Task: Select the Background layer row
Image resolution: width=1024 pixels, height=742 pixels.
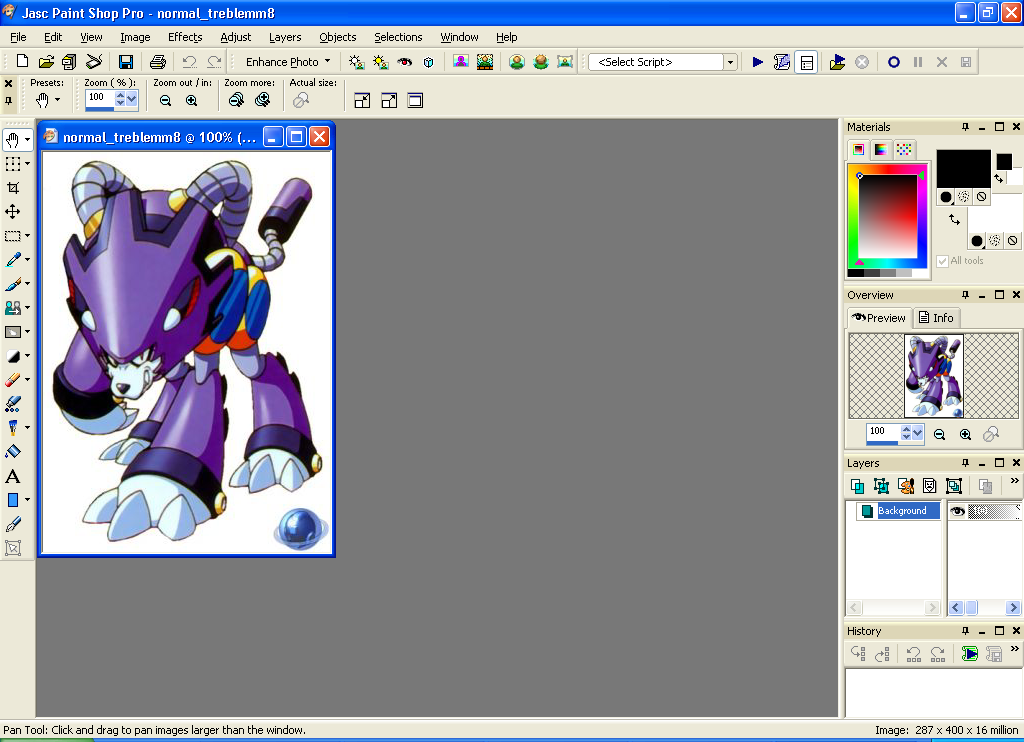Action: point(901,511)
